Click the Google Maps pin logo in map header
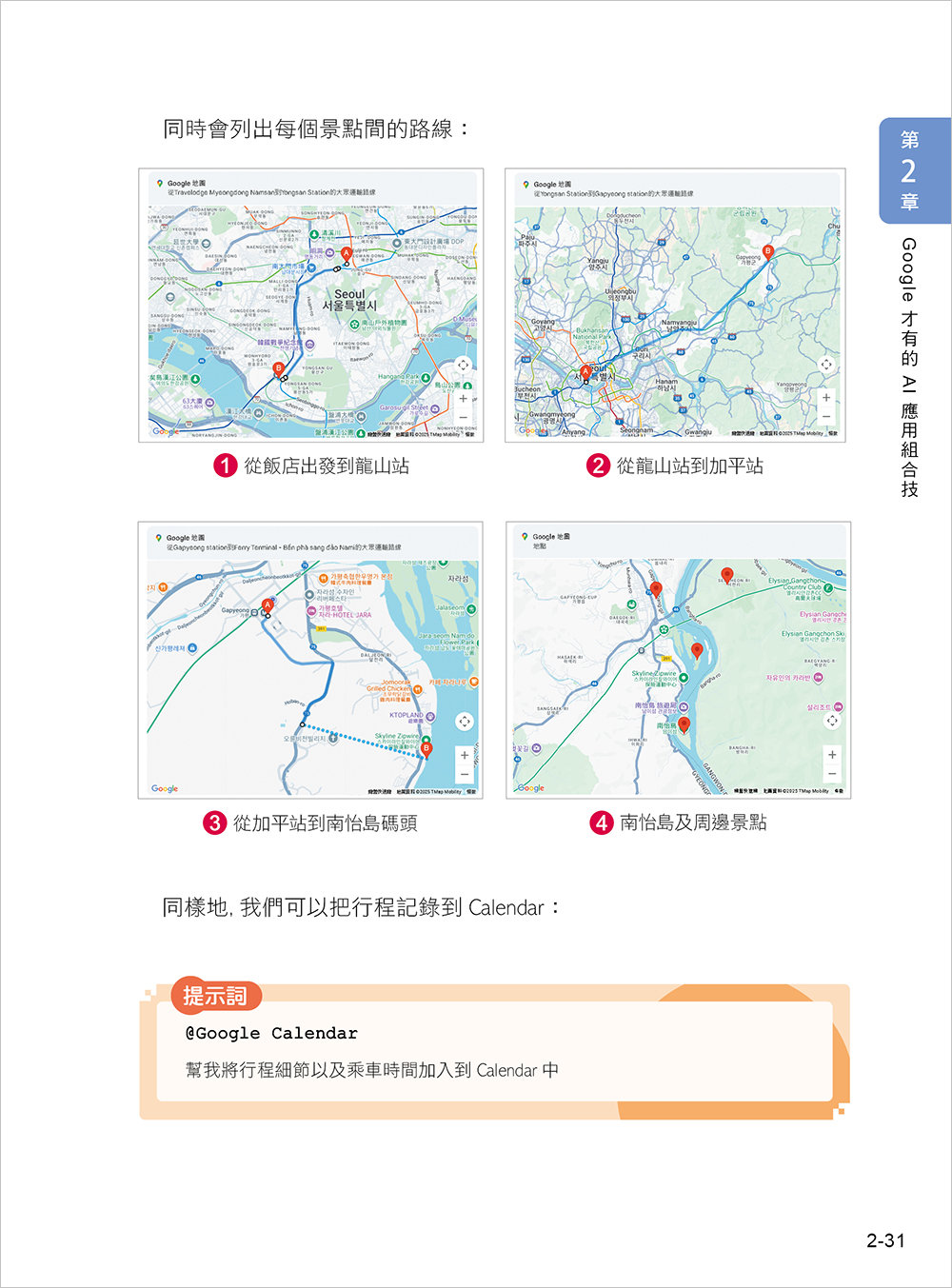 tap(158, 183)
